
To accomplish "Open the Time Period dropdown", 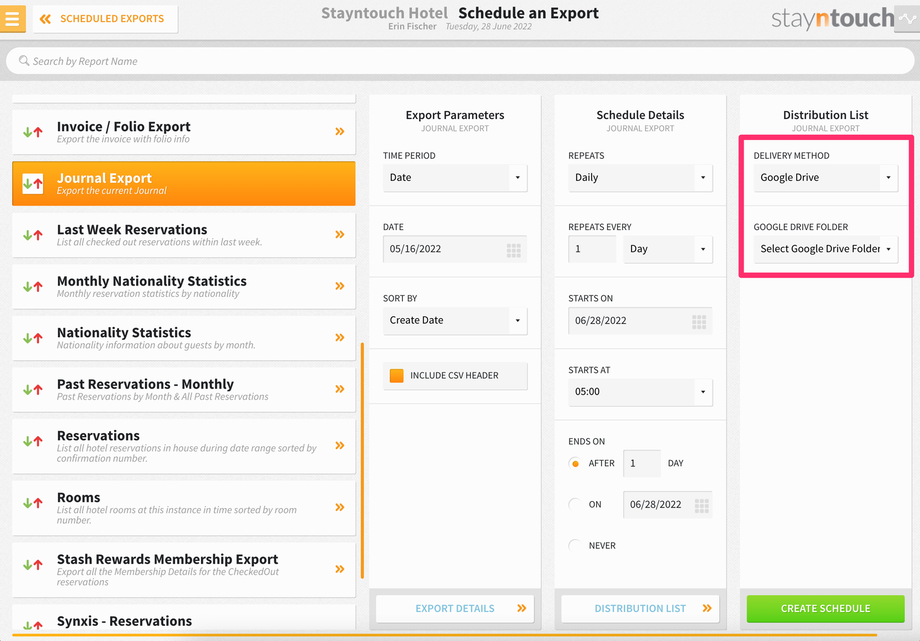I will pos(455,177).
